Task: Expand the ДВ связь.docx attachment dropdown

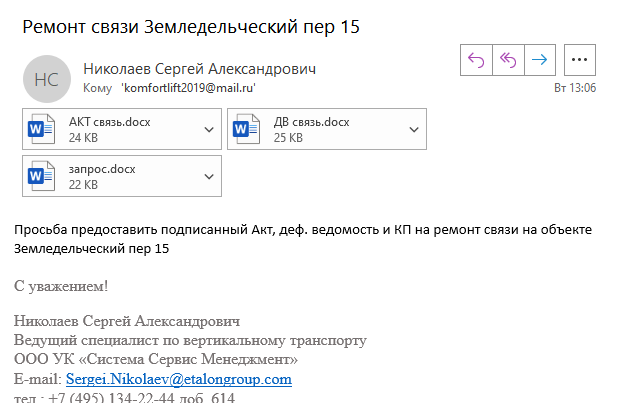Action: [414, 129]
